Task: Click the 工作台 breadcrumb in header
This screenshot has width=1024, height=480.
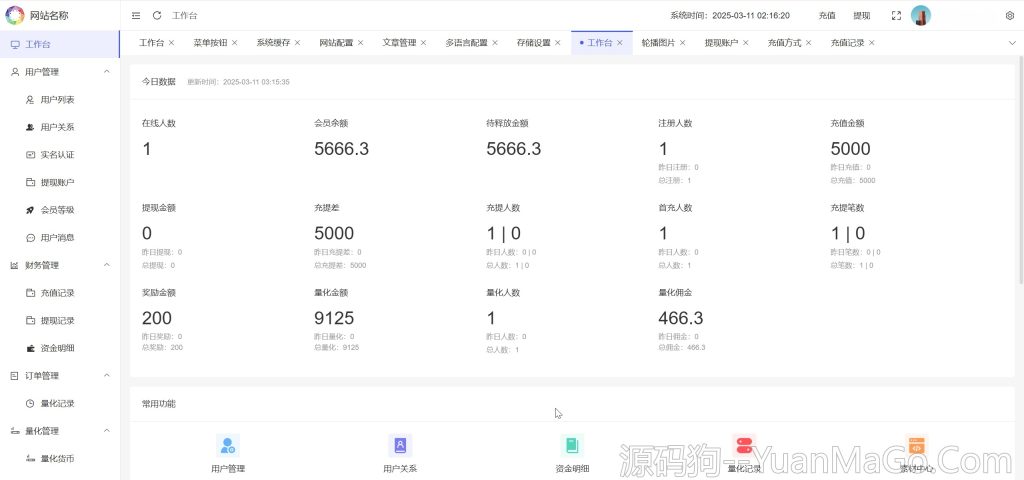Action: coord(185,16)
